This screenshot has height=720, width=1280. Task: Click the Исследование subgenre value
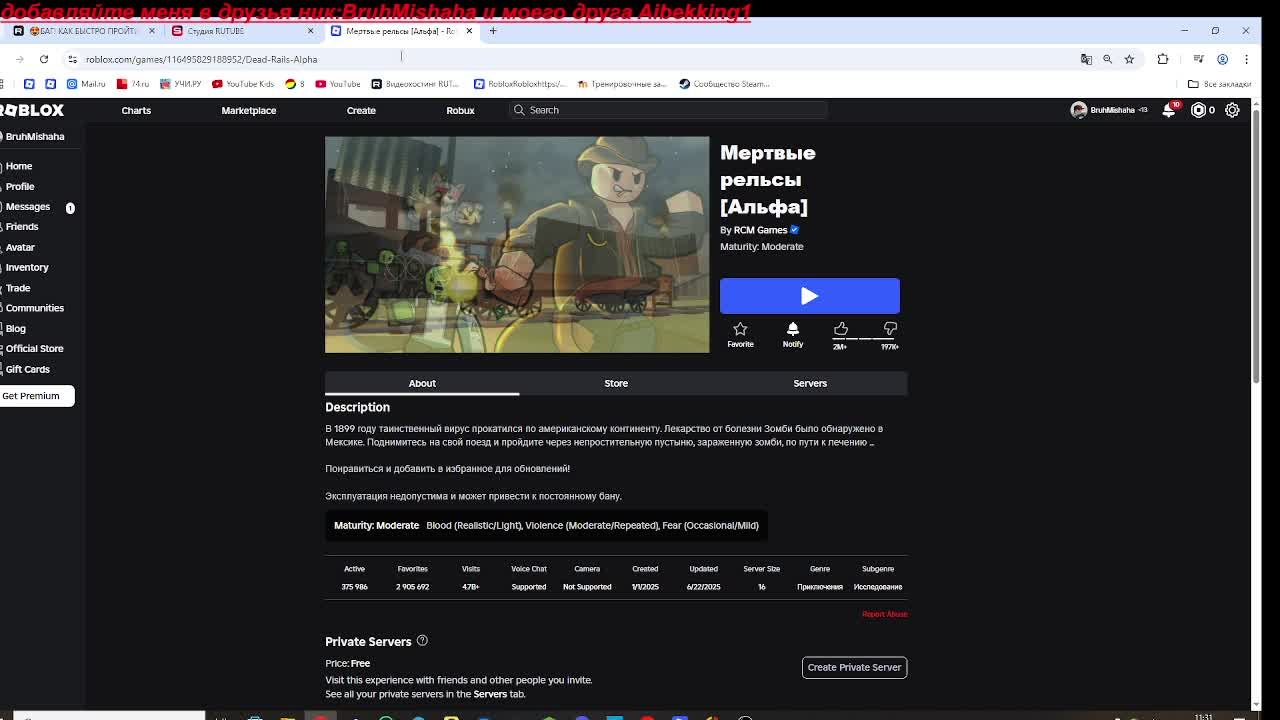tap(878, 587)
